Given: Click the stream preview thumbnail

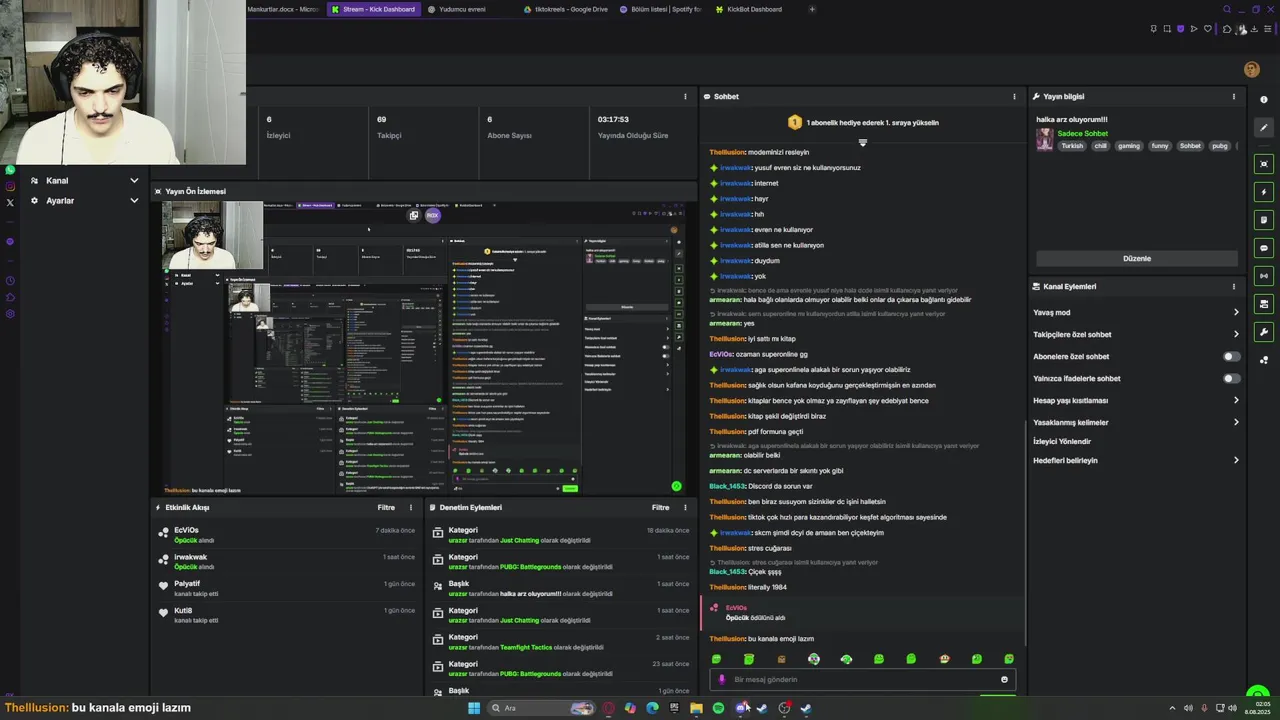Looking at the screenshot, I should (424, 347).
